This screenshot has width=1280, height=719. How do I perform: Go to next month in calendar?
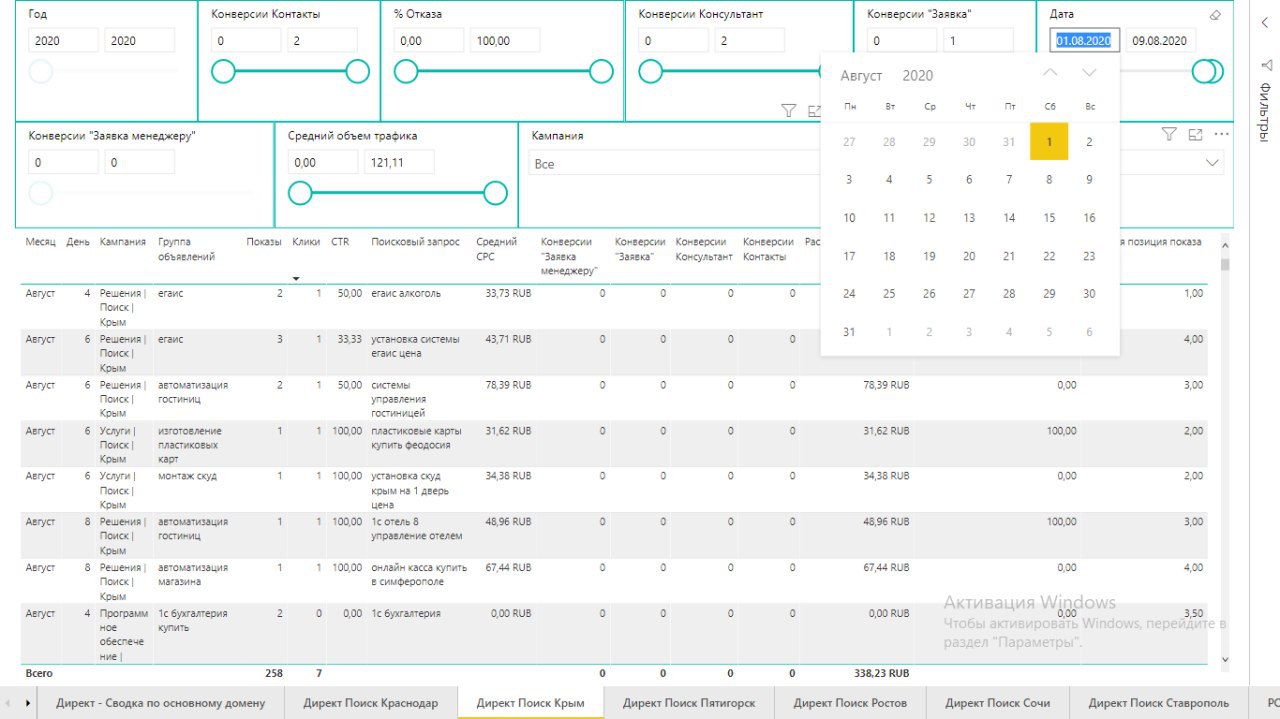tap(1089, 73)
